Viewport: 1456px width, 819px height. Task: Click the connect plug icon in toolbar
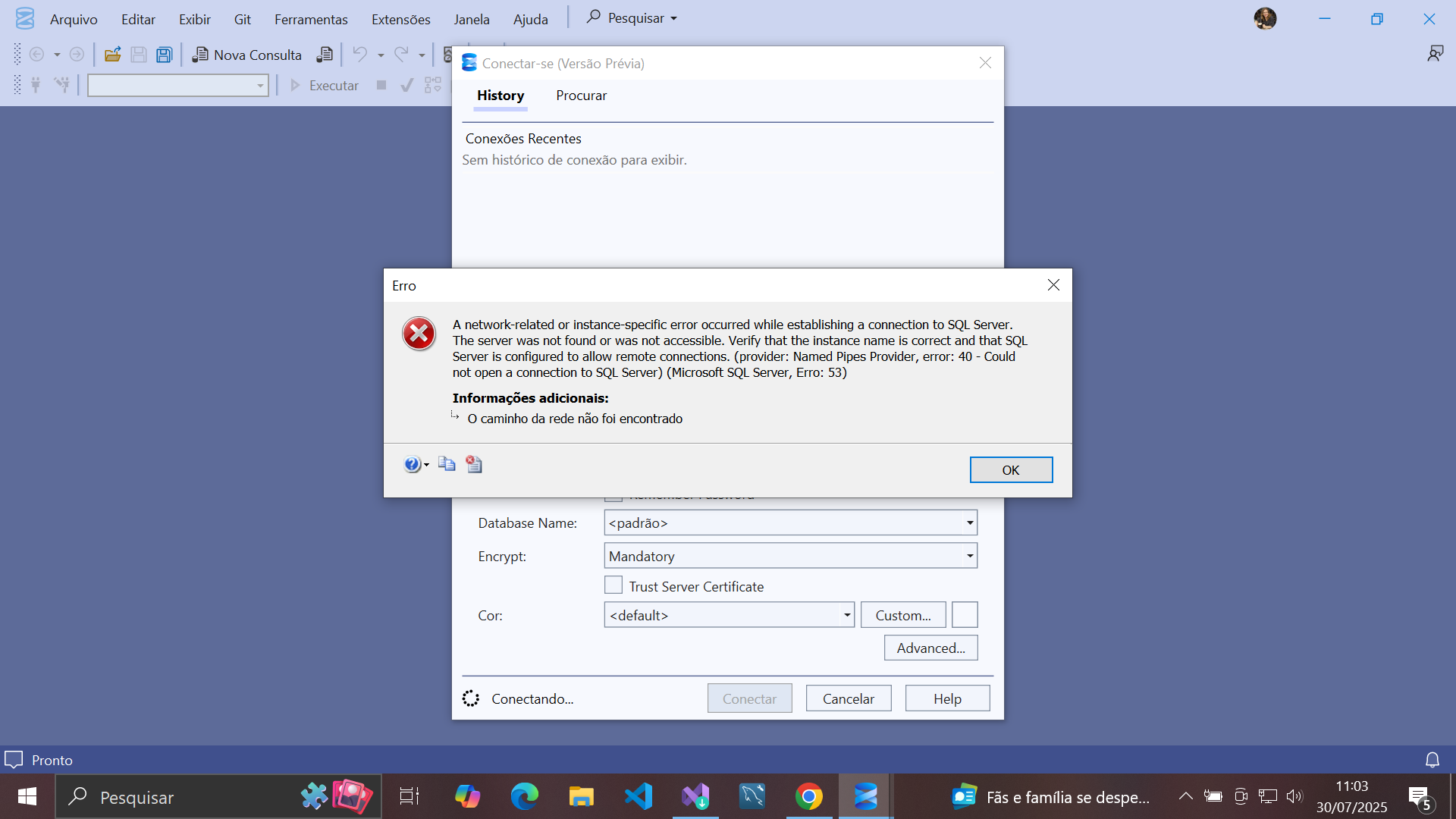[x=36, y=85]
